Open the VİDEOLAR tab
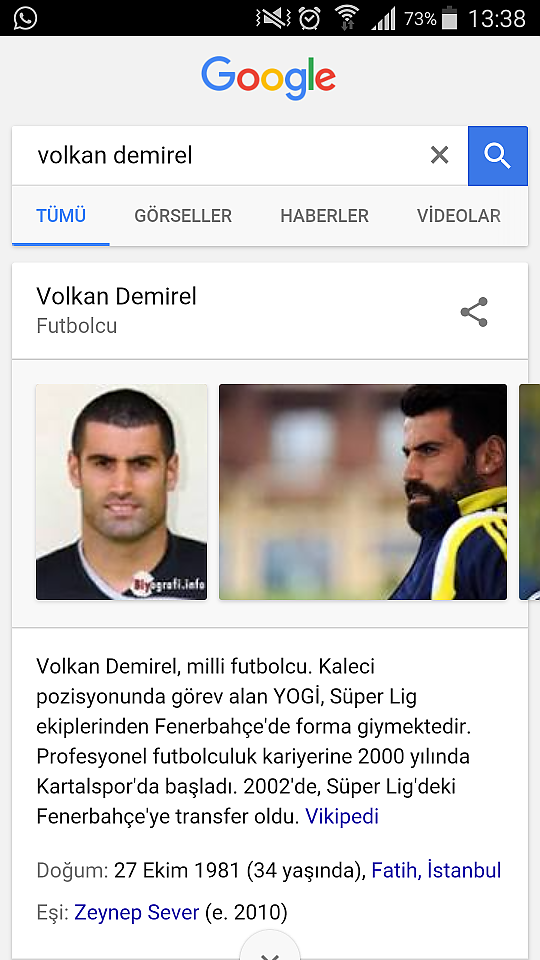Screen dimensions: 540x960 (x=459, y=216)
